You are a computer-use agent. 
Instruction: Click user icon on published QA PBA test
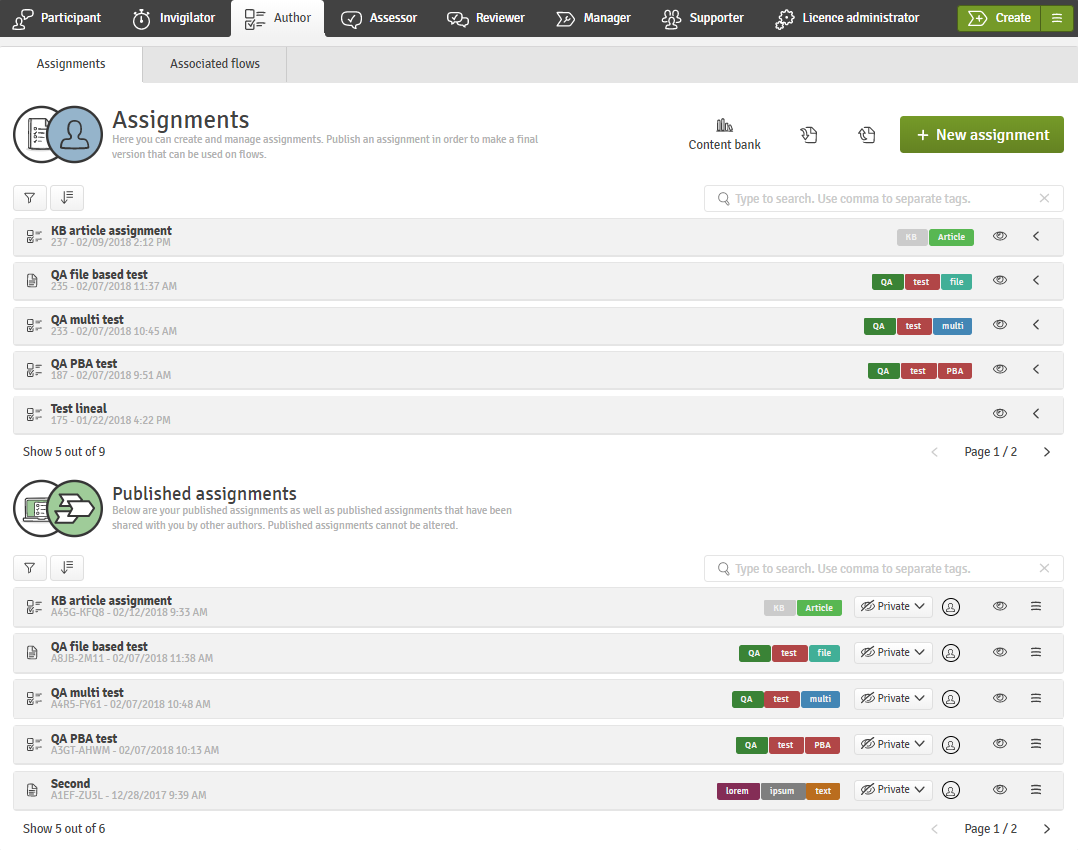click(x=951, y=744)
